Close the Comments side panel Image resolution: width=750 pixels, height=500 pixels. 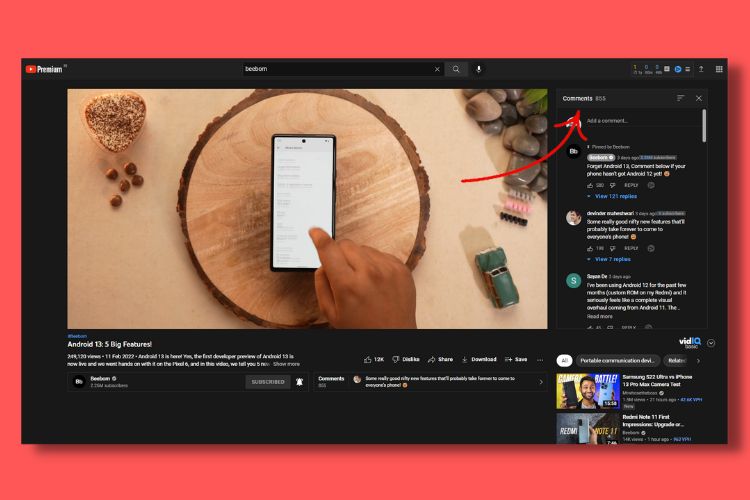(699, 98)
